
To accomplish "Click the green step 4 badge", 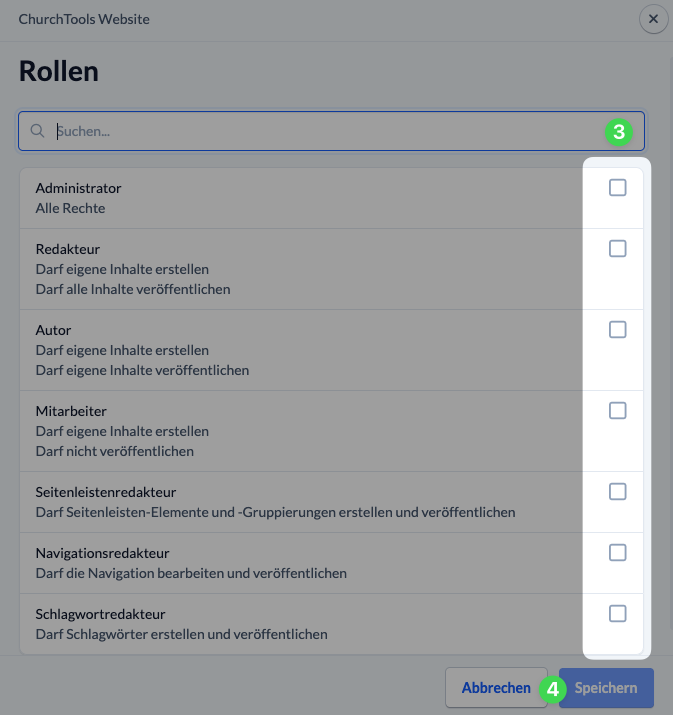I will point(553,688).
